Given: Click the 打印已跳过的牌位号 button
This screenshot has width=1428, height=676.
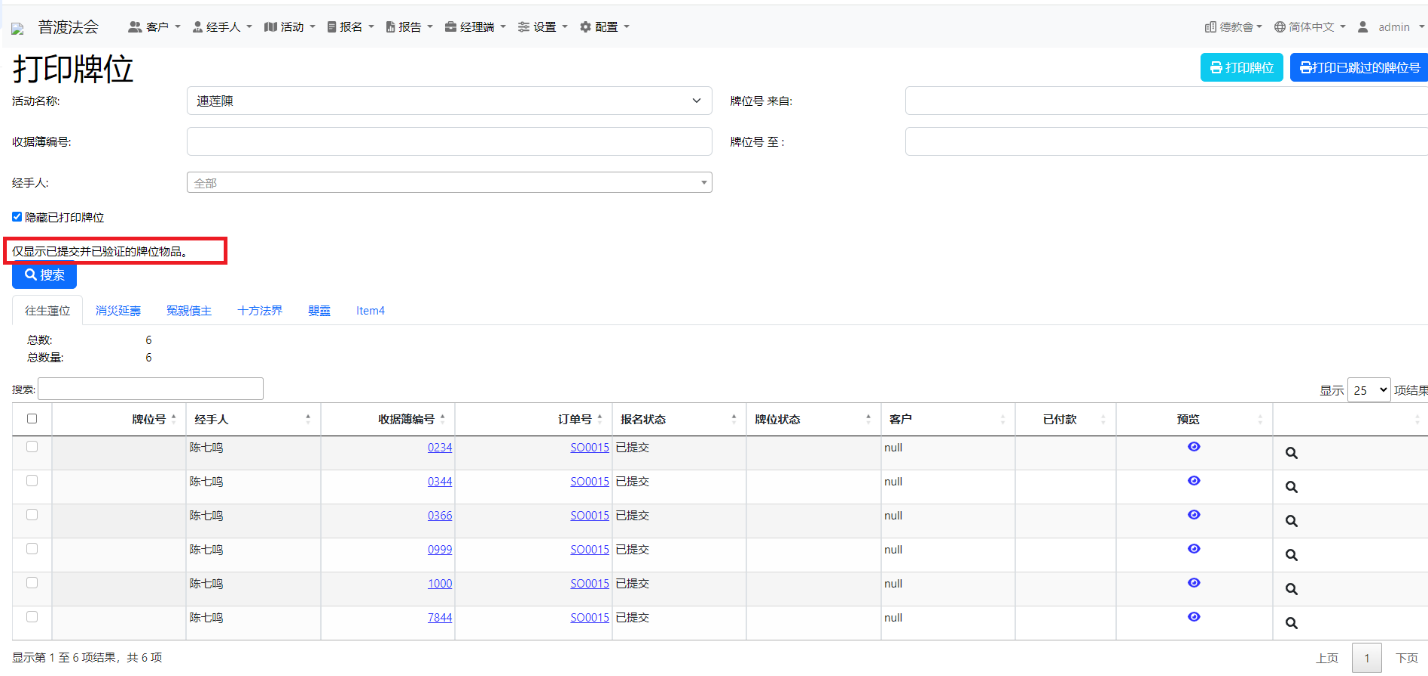Looking at the screenshot, I should point(1359,68).
